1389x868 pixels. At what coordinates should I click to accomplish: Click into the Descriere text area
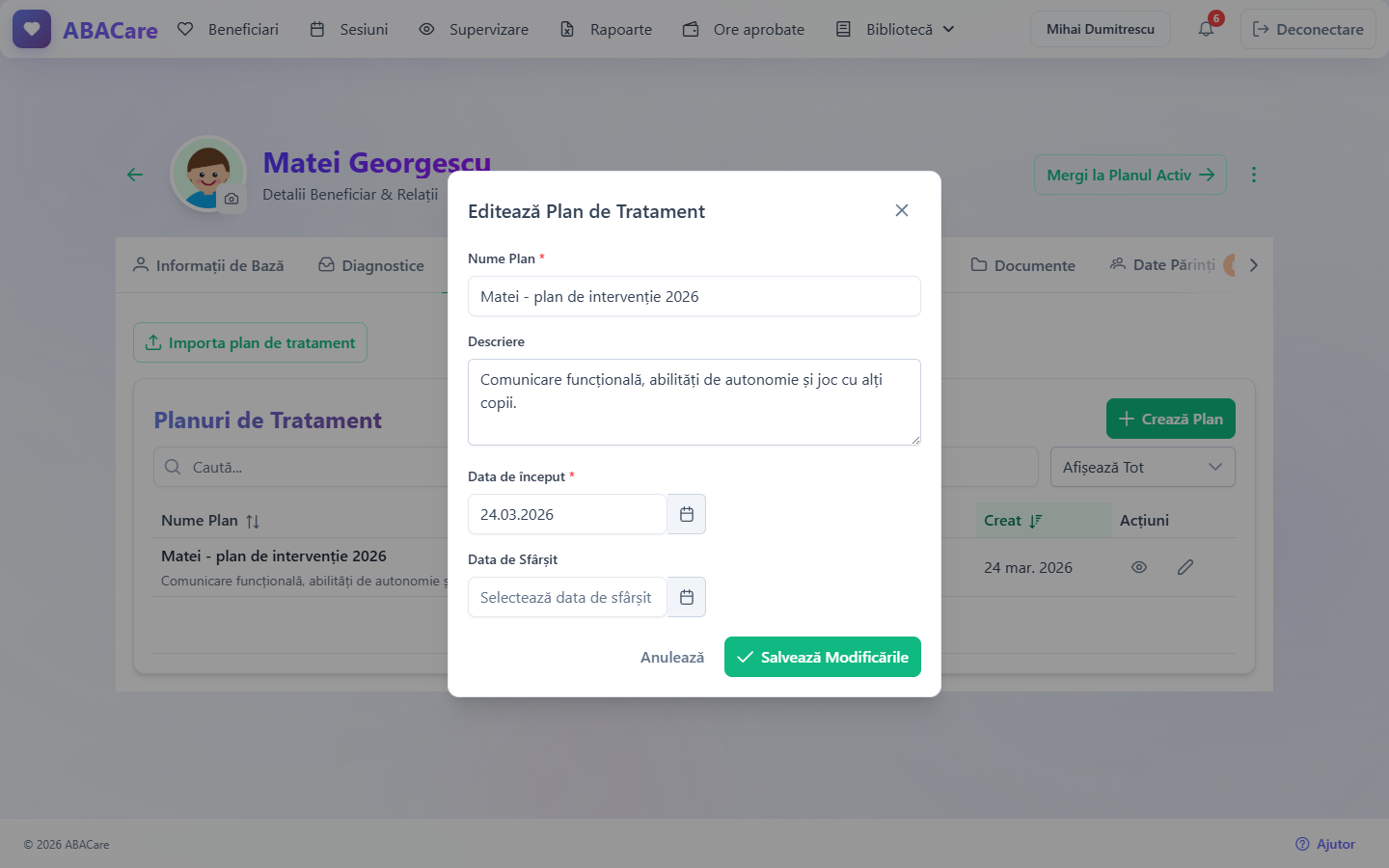coord(694,402)
